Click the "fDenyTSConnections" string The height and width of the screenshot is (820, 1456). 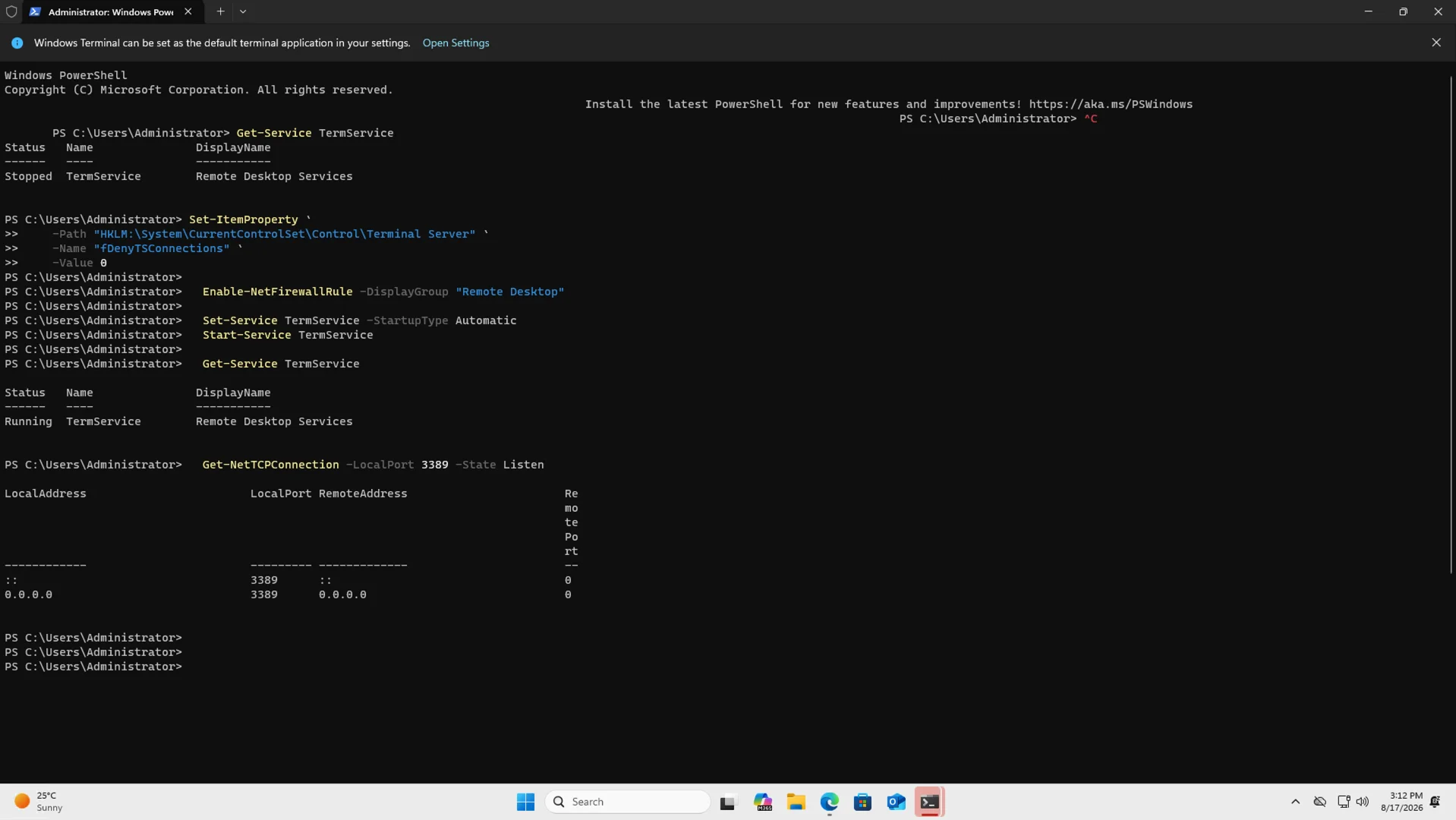coord(162,248)
